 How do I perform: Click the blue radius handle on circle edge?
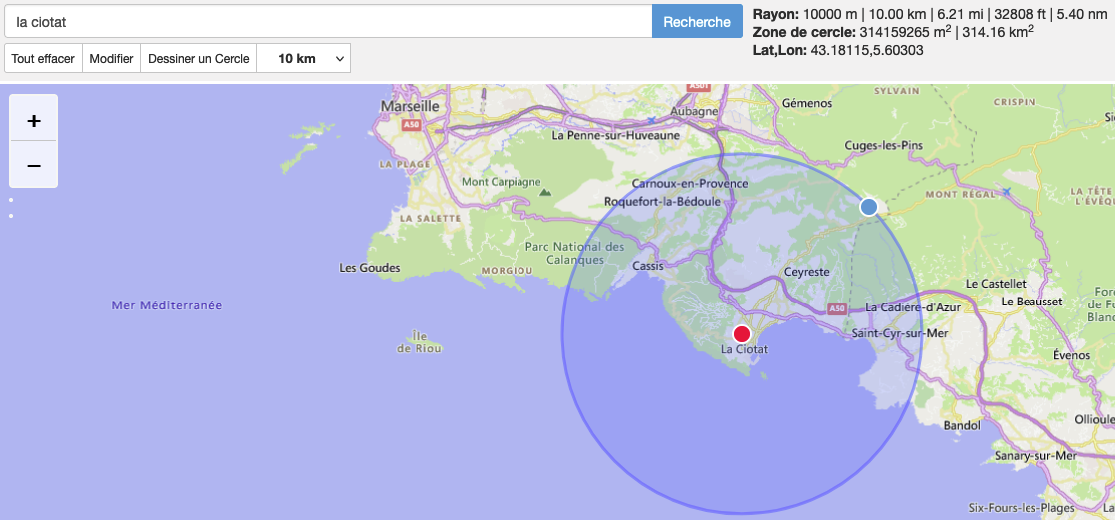(868, 207)
